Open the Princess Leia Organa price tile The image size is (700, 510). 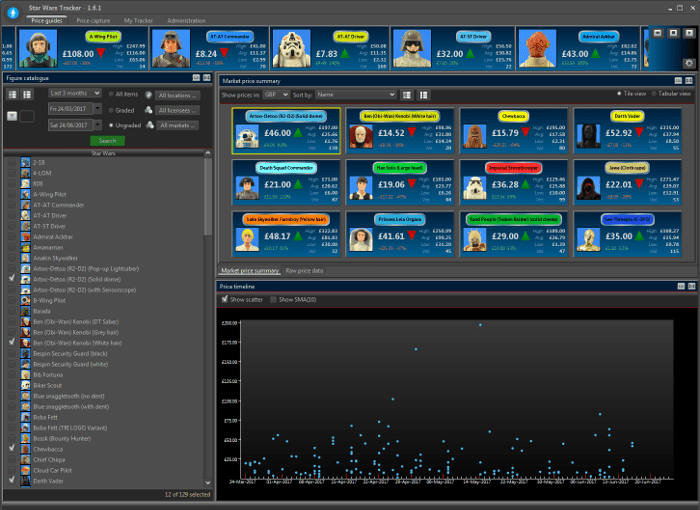pos(400,234)
